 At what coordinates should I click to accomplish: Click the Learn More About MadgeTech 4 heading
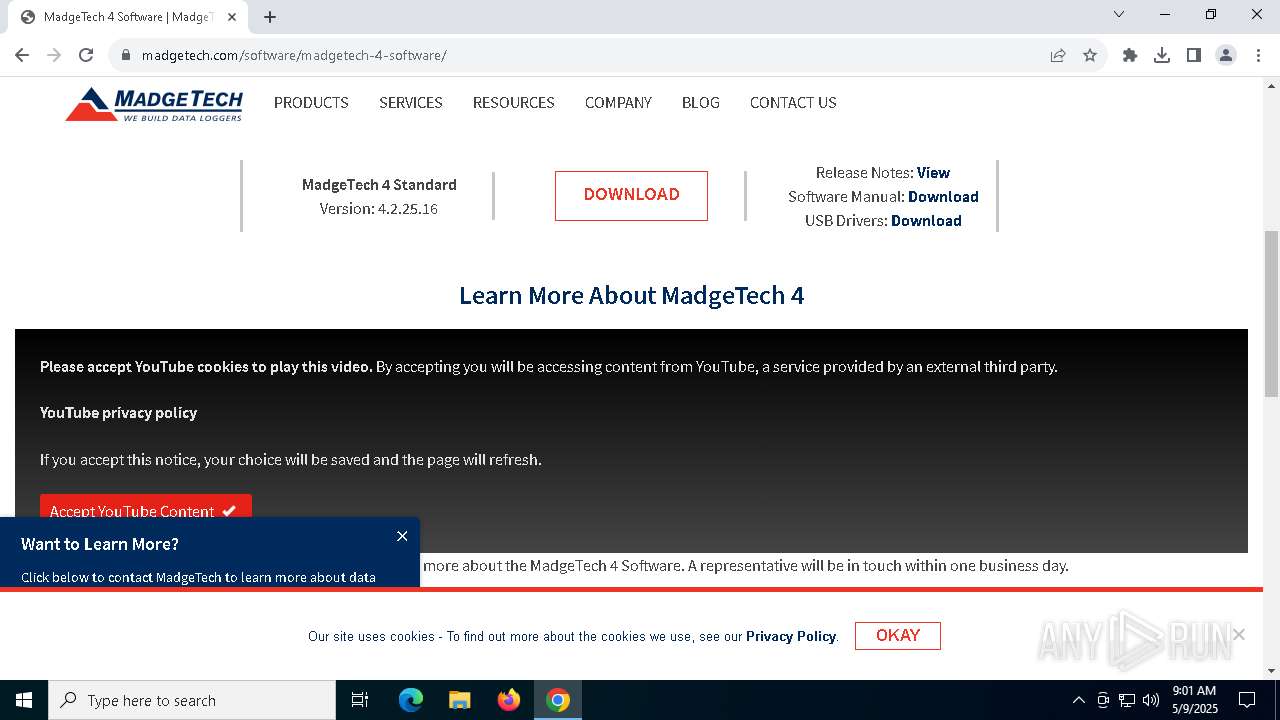[x=631, y=295]
